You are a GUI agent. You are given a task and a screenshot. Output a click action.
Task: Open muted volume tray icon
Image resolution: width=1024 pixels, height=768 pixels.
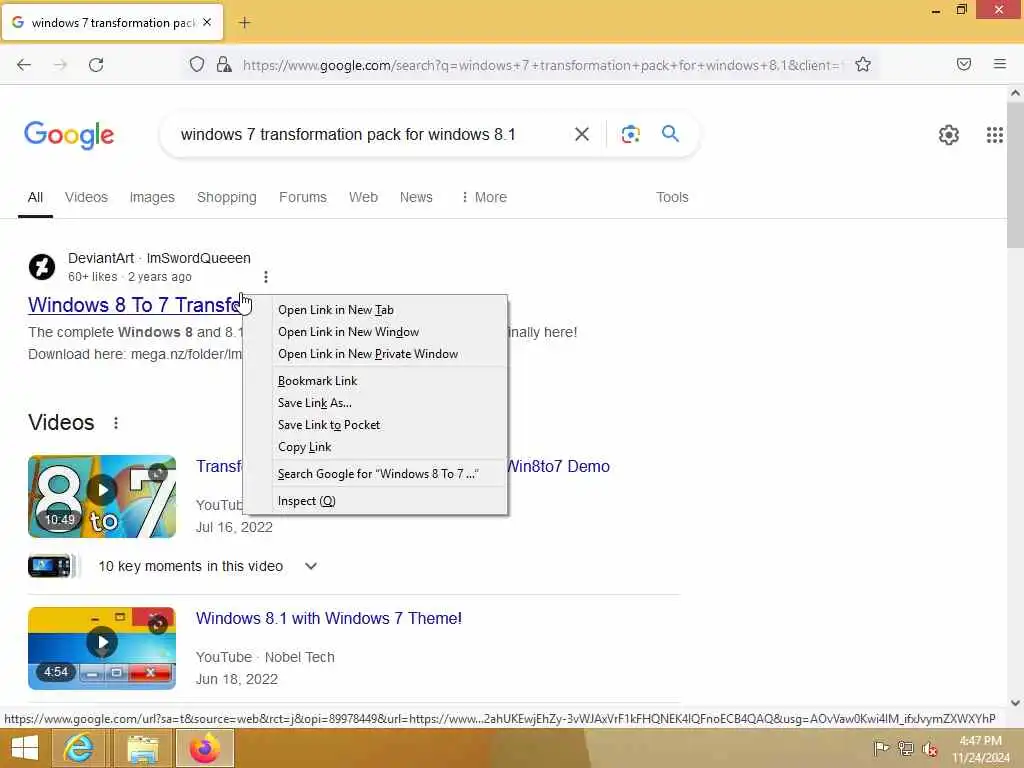[929, 749]
